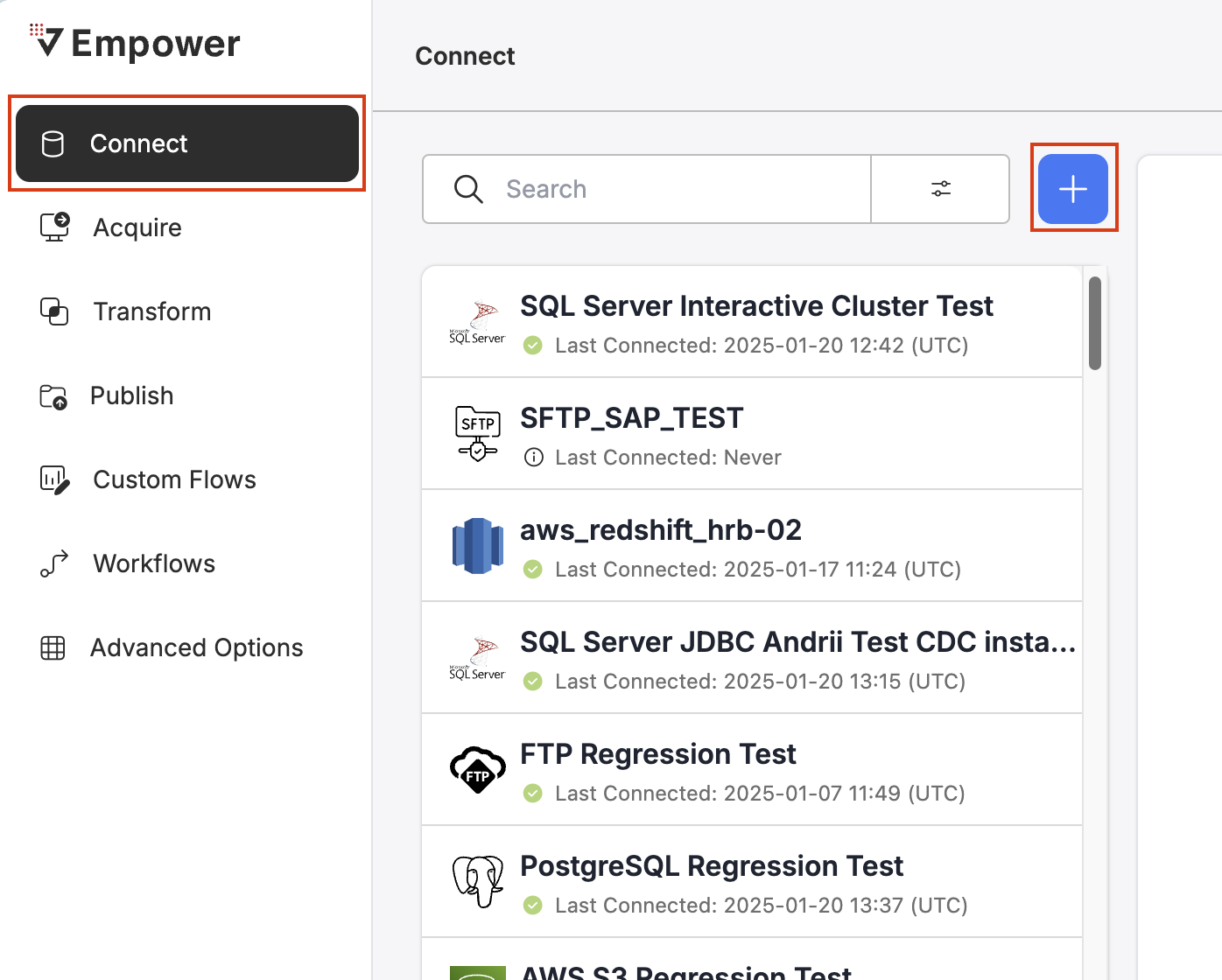1222x980 pixels.
Task: Click the Publish folder upload icon
Action: click(x=53, y=396)
